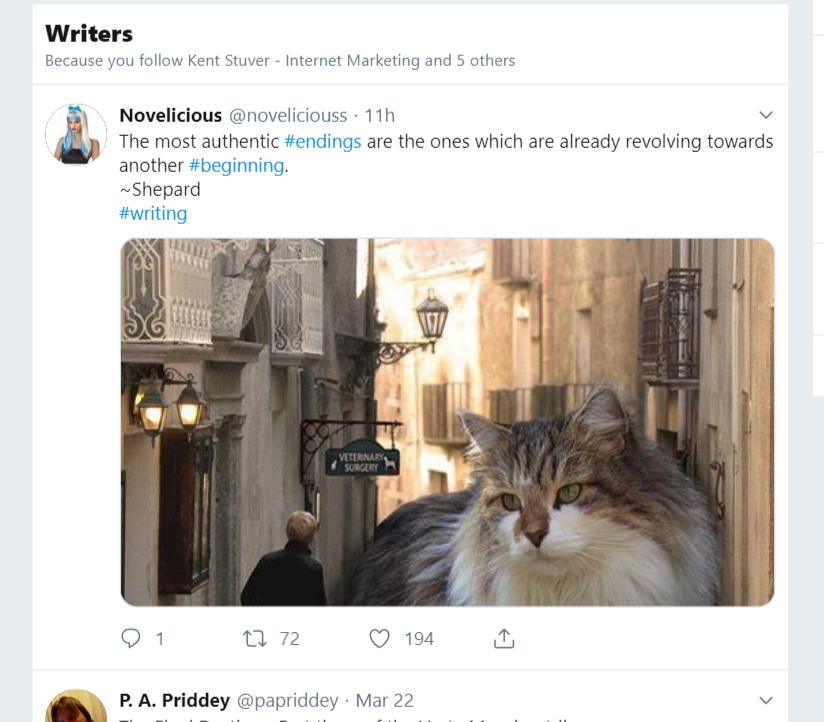This screenshot has height=722, width=824.
Task: Click the Mar 22 timestamp on Priddey's tweet
Action: pyautogui.click(x=384, y=700)
